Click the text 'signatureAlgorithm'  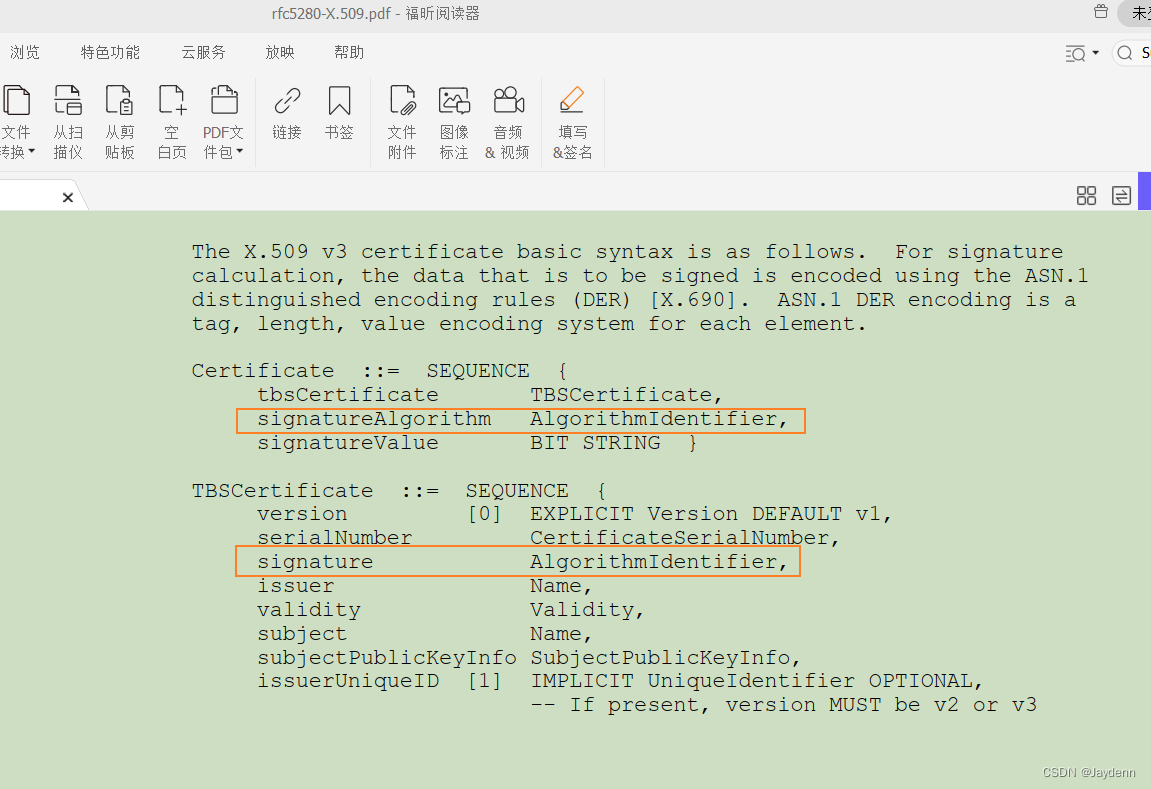click(x=374, y=419)
